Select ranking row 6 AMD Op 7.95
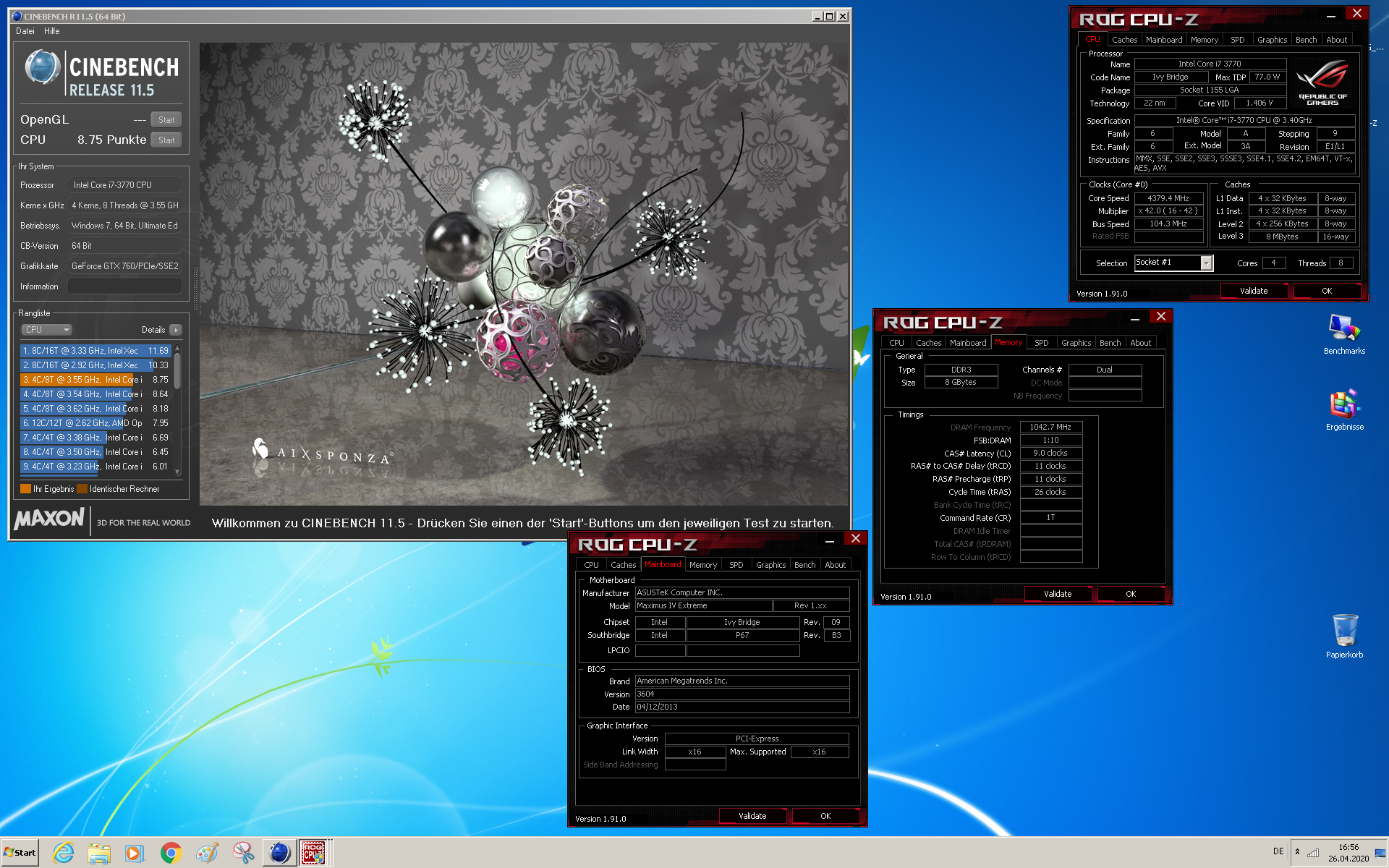This screenshot has height=868, width=1389. (95, 423)
